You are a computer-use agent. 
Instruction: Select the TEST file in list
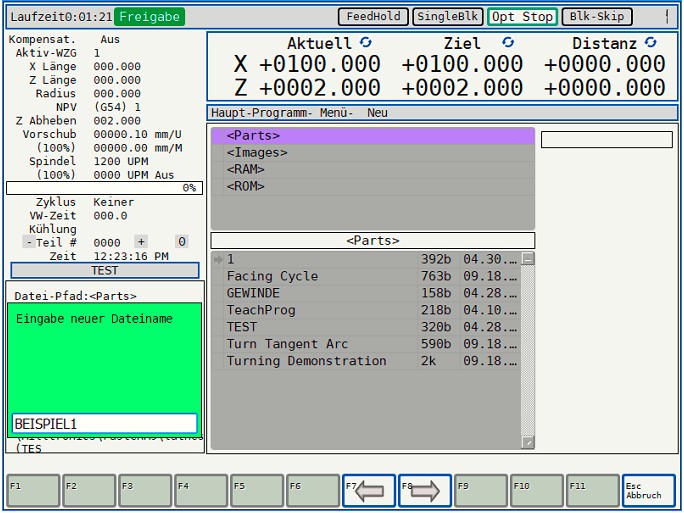tap(366, 327)
